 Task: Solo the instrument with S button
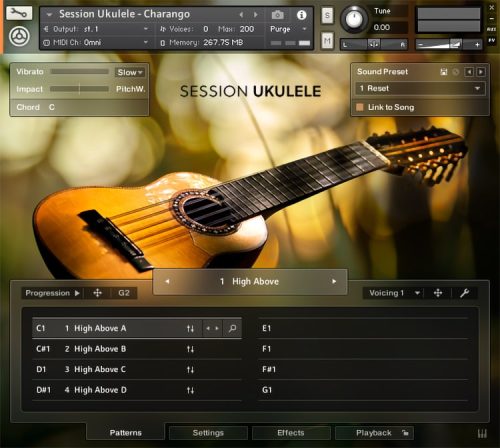point(327,16)
